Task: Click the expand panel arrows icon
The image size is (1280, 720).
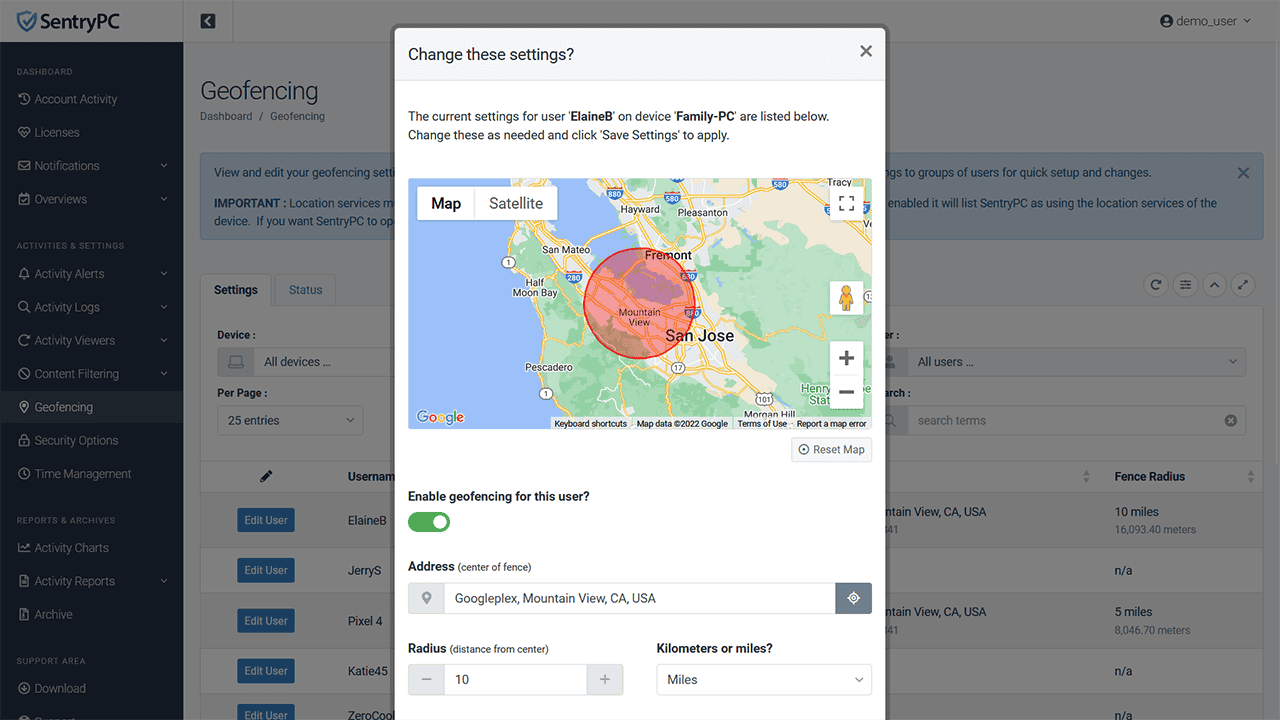Action: point(1242,285)
